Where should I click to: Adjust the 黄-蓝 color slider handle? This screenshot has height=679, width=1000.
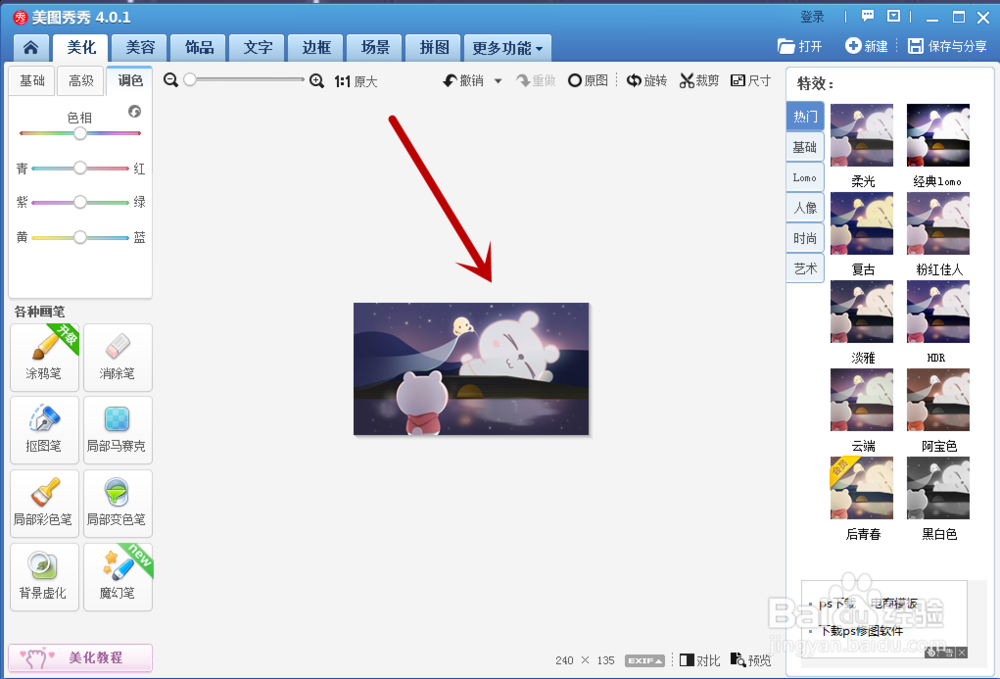pyautogui.click(x=80, y=237)
